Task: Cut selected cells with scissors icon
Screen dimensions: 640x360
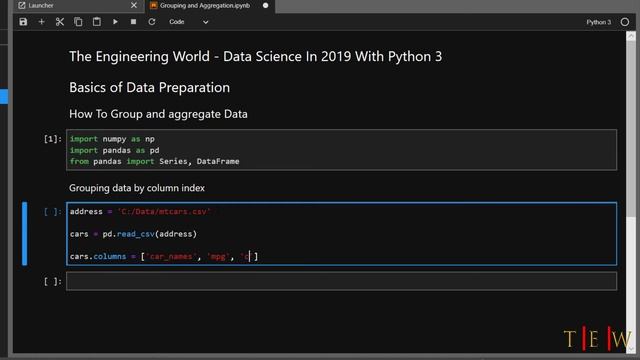Action: click(x=60, y=22)
